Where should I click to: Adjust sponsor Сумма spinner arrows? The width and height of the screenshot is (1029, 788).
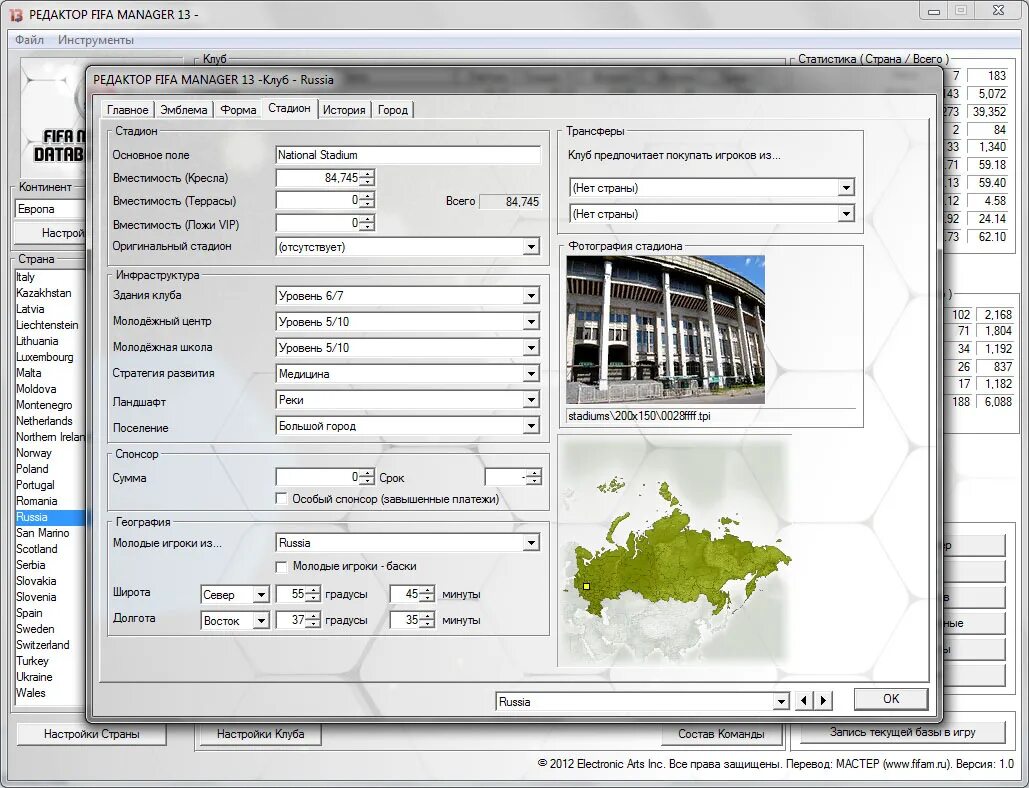point(368,477)
